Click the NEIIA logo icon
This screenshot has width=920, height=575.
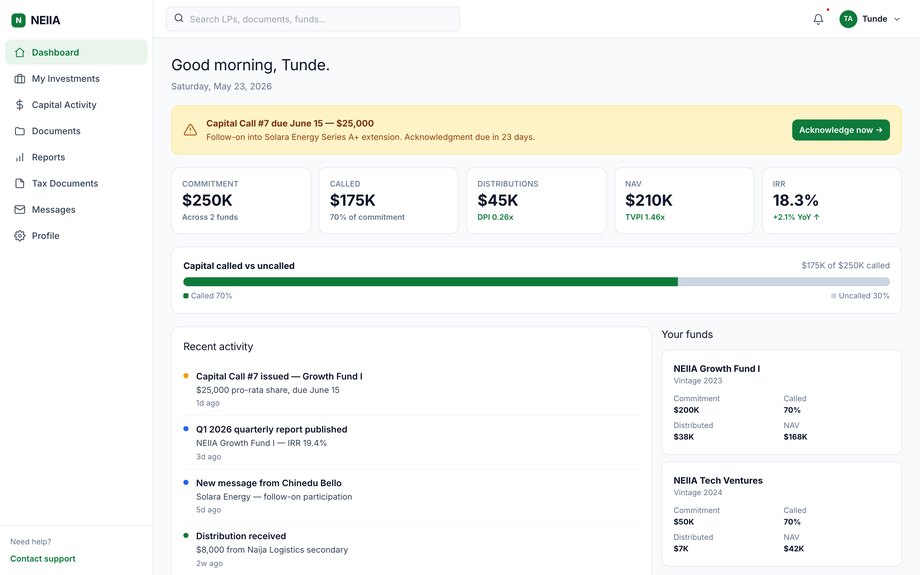18,20
